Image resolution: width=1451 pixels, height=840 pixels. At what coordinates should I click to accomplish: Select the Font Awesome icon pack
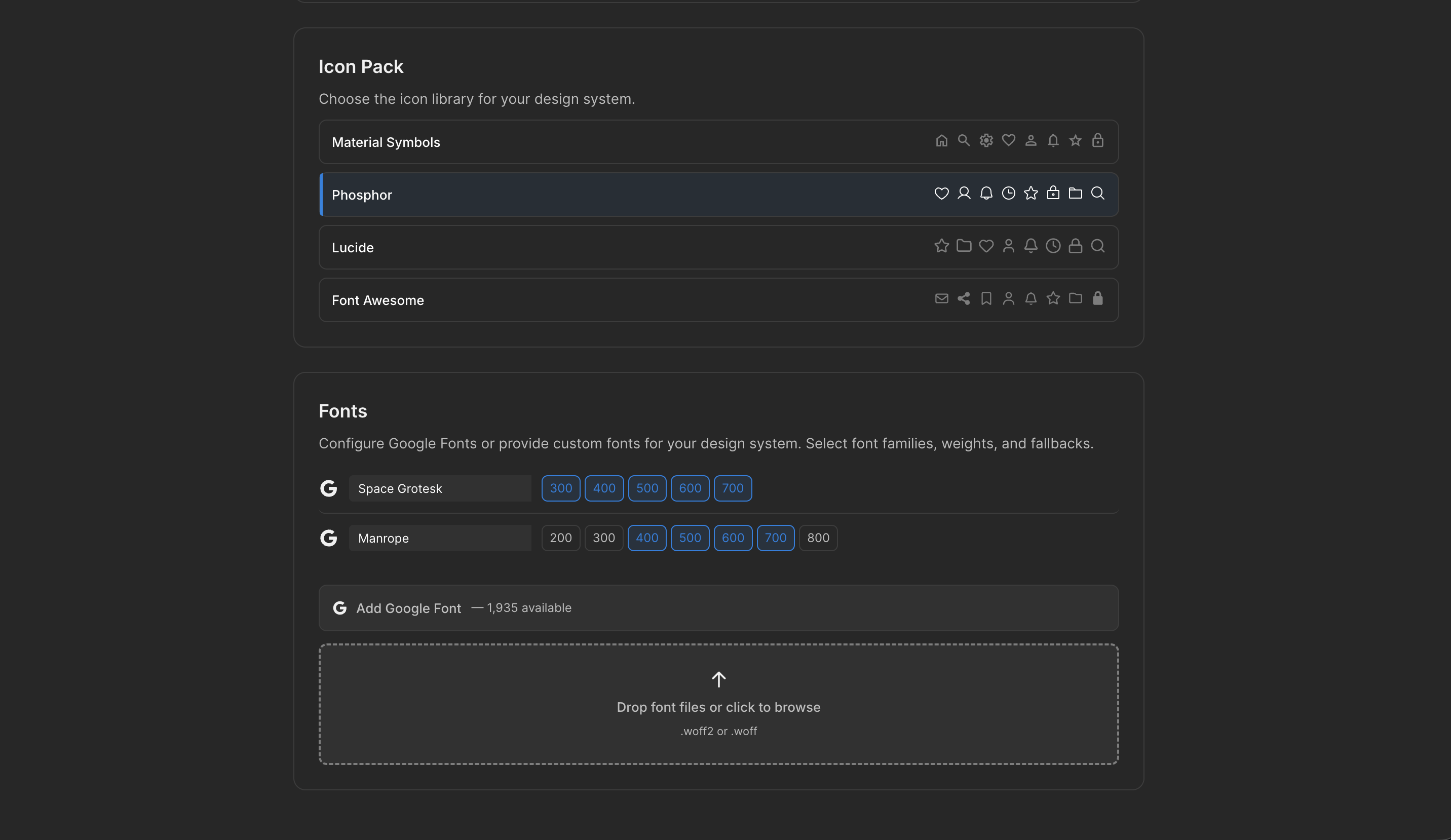tap(633, 299)
